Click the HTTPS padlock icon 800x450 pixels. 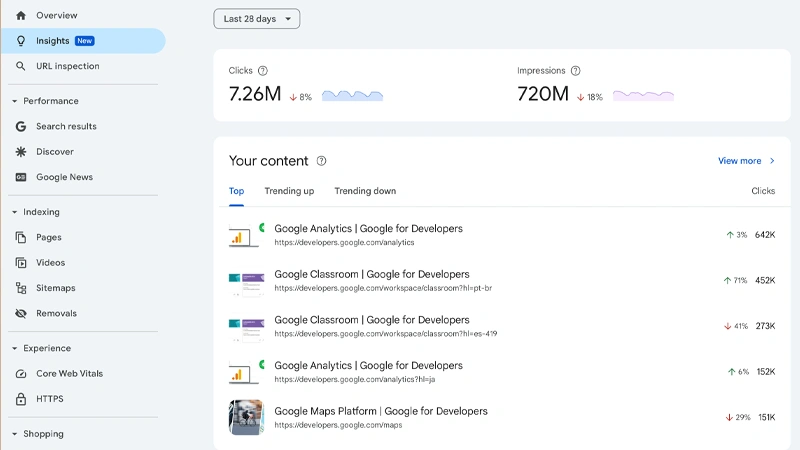click(20, 399)
